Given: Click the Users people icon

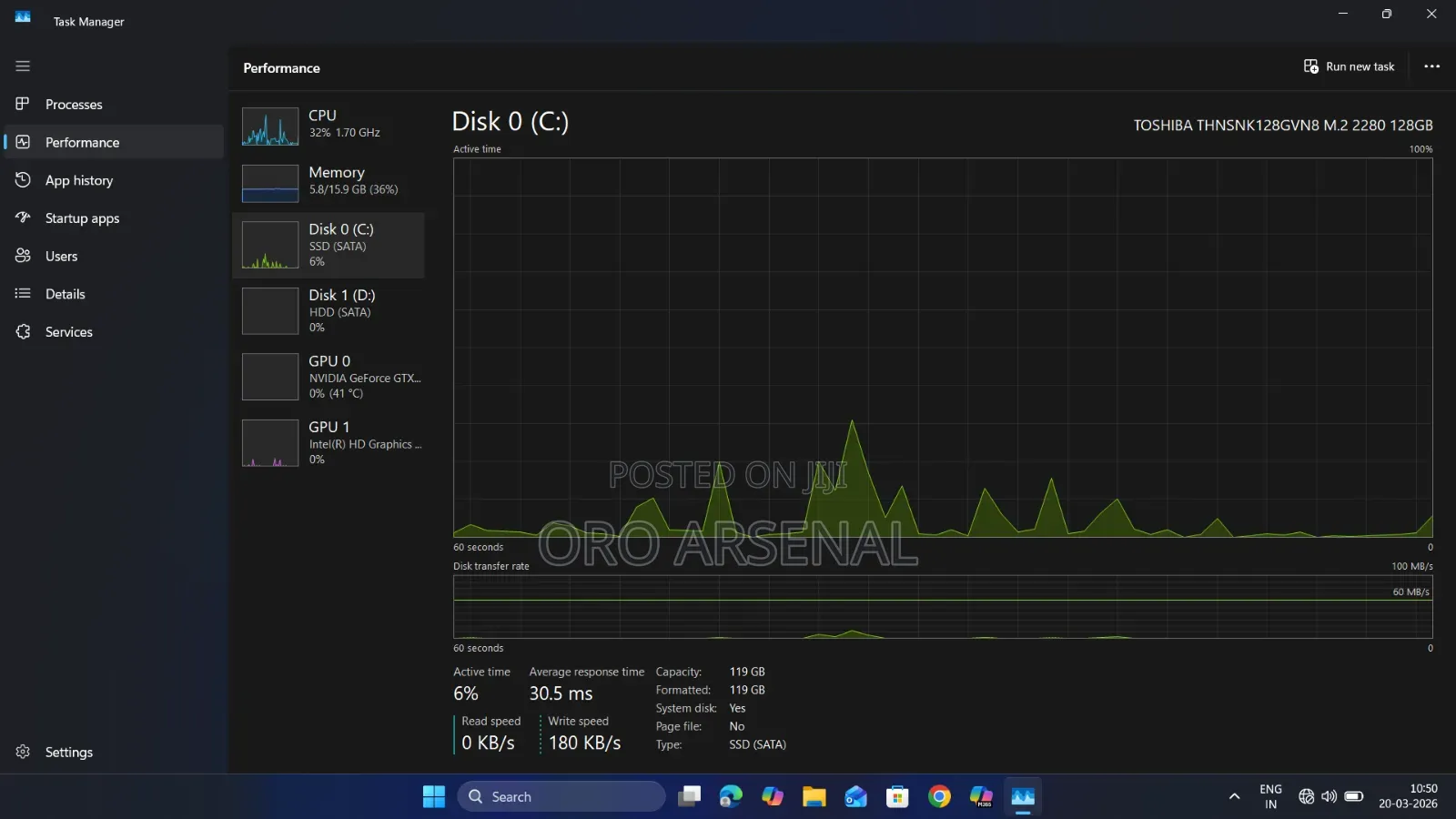Looking at the screenshot, I should (23, 256).
